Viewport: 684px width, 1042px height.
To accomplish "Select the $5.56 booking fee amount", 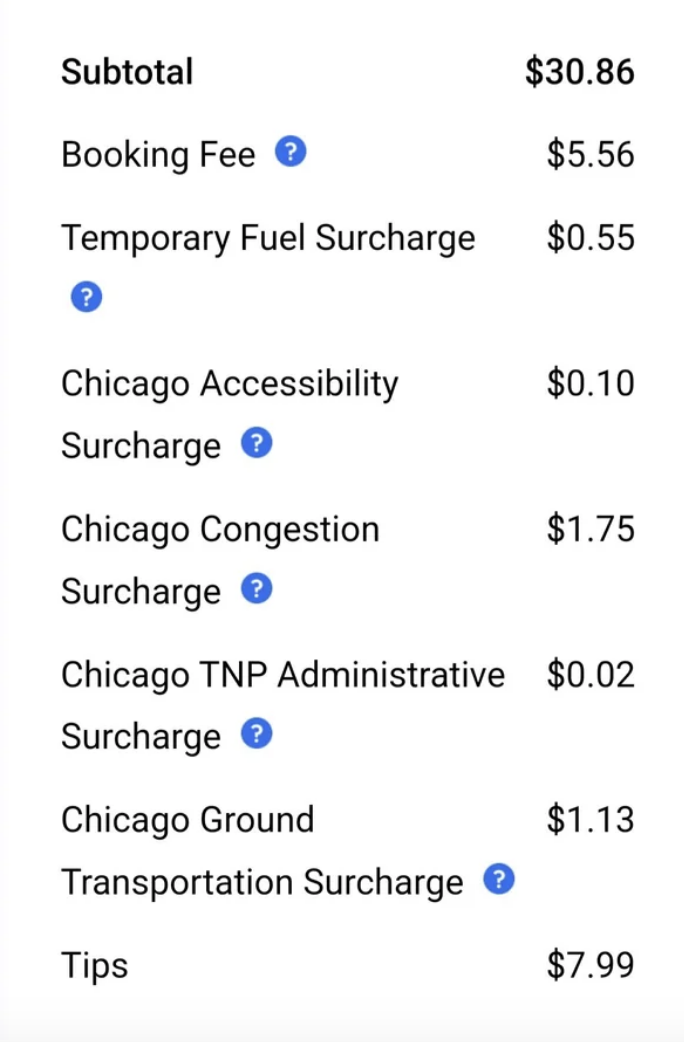I will (x=590, y=155).
